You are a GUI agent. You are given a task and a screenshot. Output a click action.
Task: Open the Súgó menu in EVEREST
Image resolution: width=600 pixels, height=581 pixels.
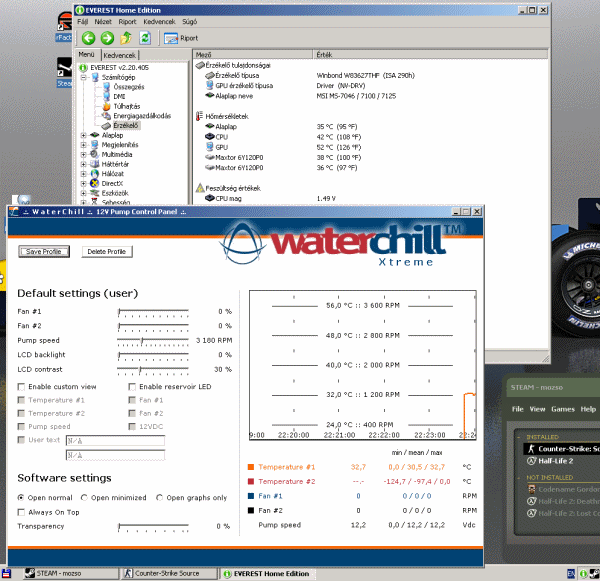click(190, 21)
